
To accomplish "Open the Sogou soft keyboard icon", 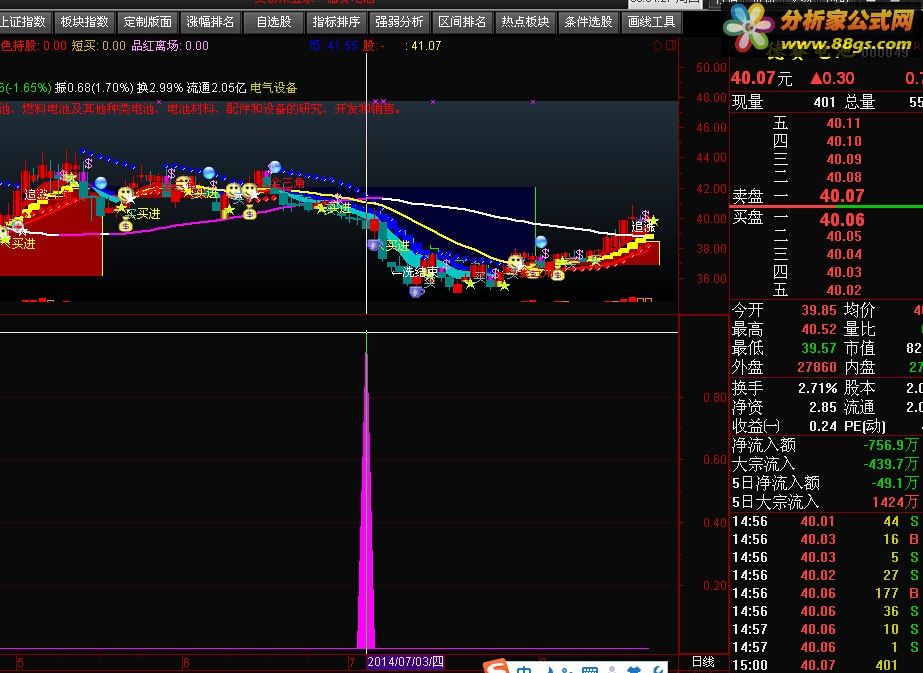I will click(590, 670).
